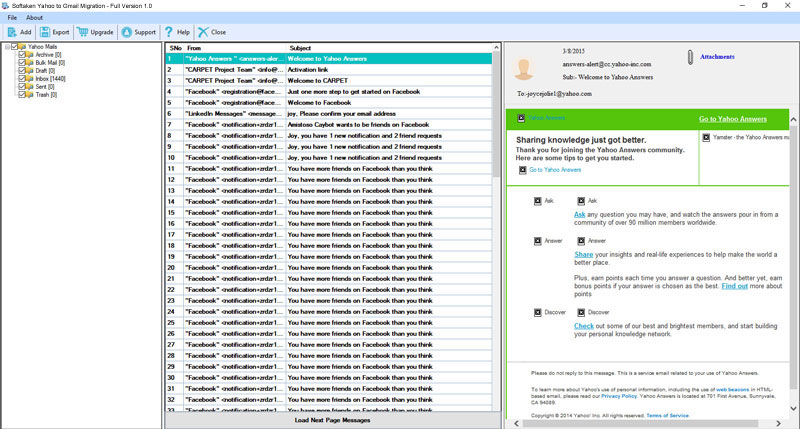The width and height of the screenshot is (800, 429).
Task: Toggle the Trash folder checkbox
Action: [x=22, y=95]
